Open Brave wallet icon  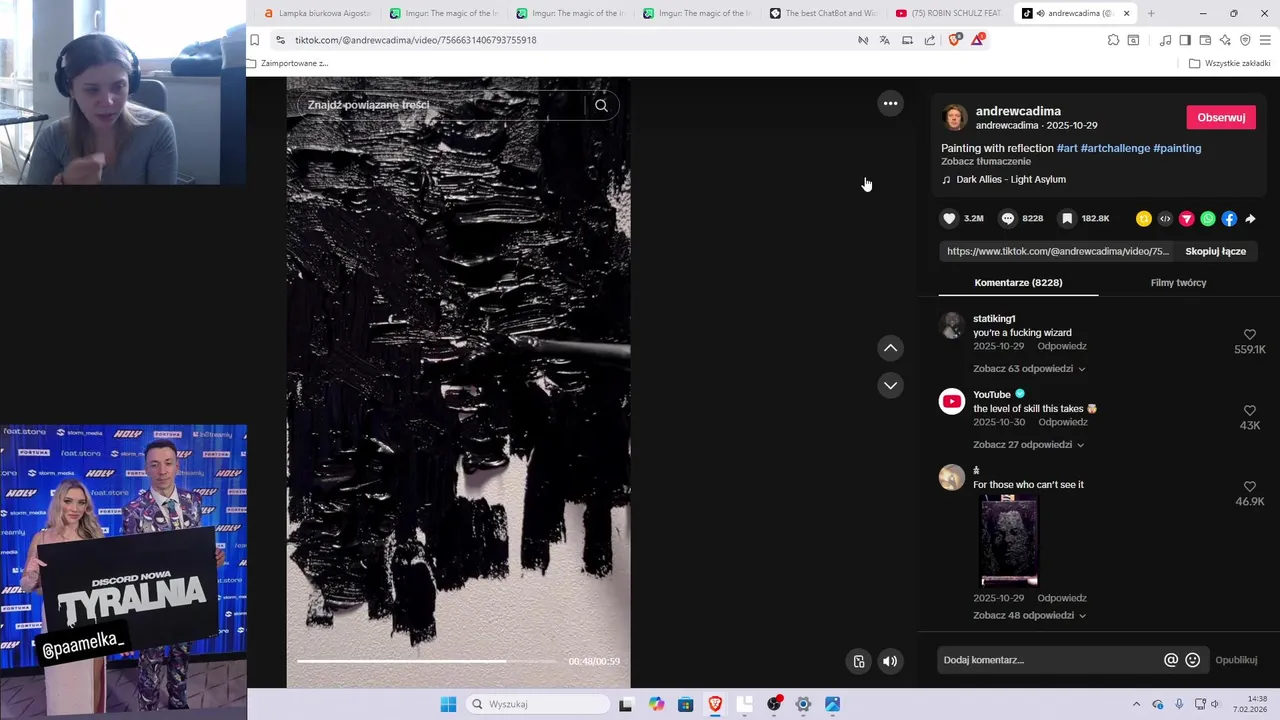coord(1205,40)
